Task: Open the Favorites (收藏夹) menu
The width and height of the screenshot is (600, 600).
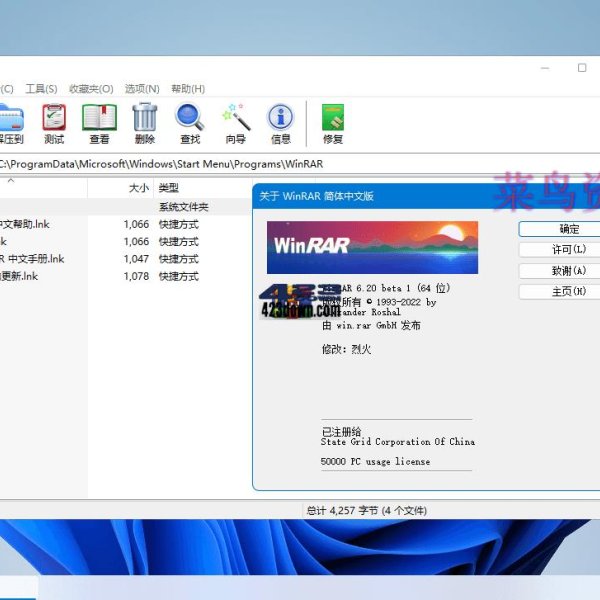Action: 91,89
